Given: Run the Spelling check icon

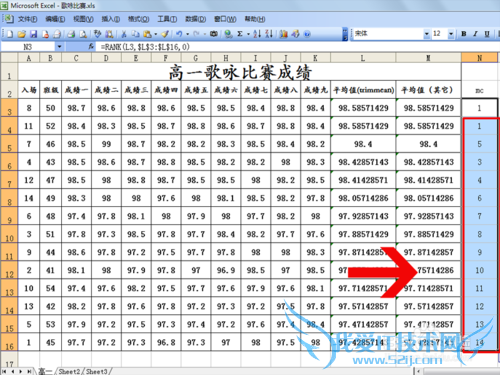Looking at the screenshot, I should coord(97,34).
